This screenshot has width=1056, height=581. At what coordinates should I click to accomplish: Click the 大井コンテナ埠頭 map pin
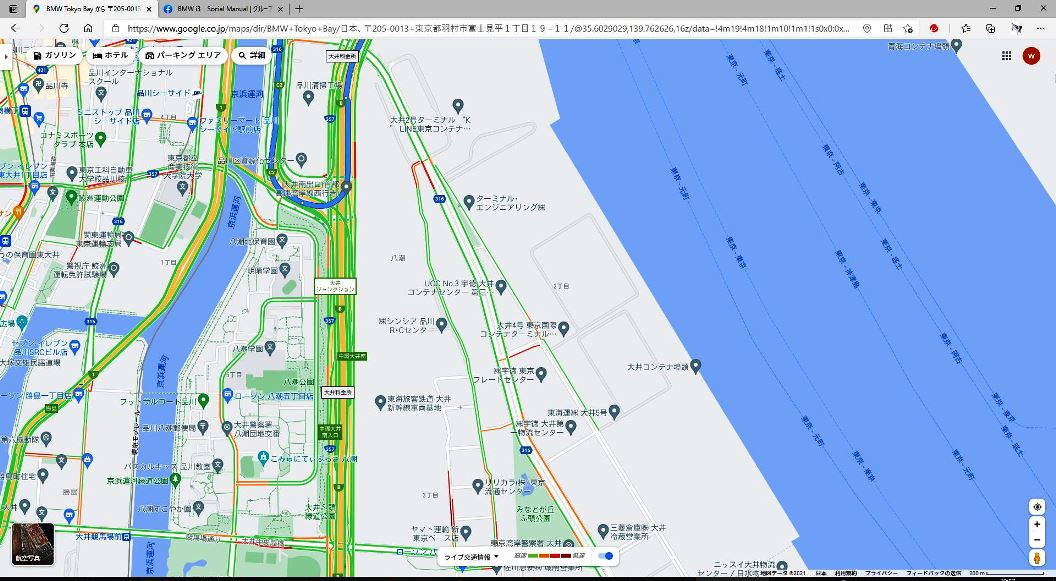[x=696, y=366]
